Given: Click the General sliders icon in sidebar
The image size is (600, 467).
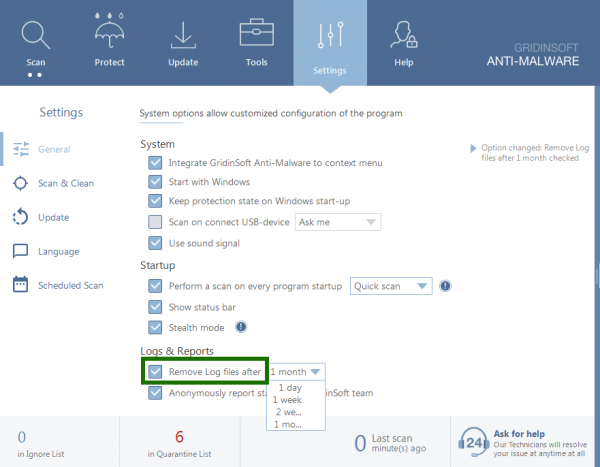Looking at the screenshot, I should pos(21,149).
